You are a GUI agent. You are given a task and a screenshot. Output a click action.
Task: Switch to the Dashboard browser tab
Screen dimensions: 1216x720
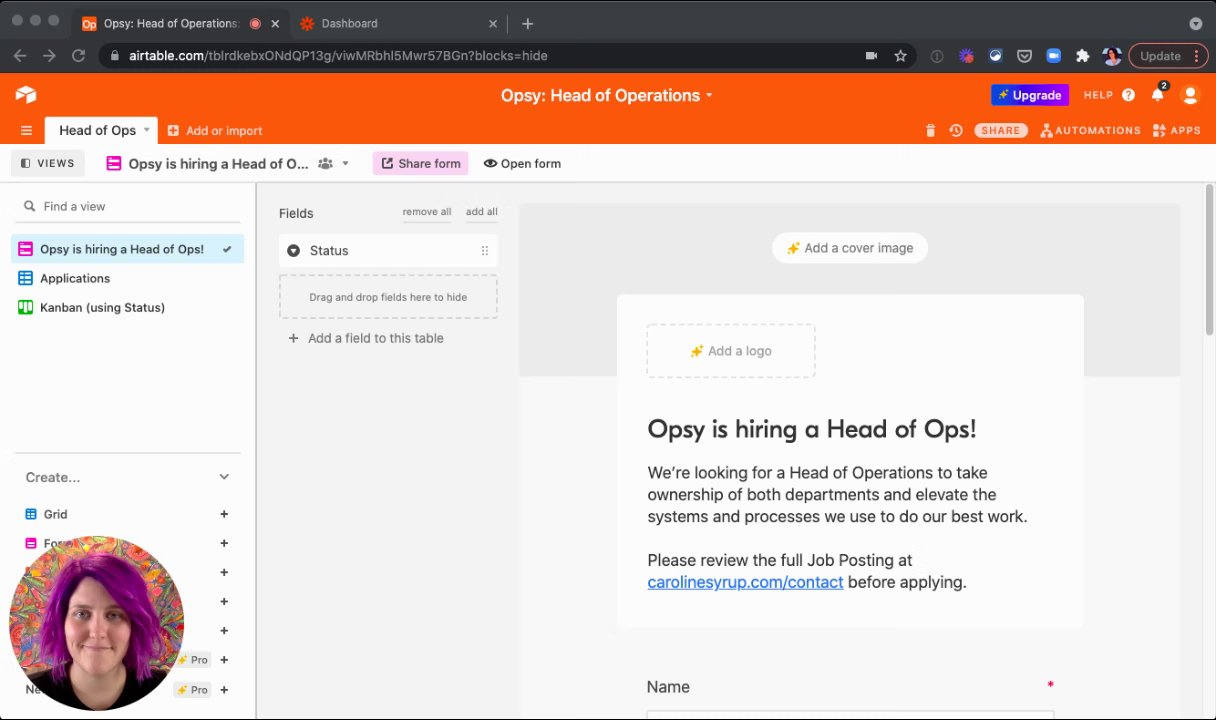pos(349,23)
